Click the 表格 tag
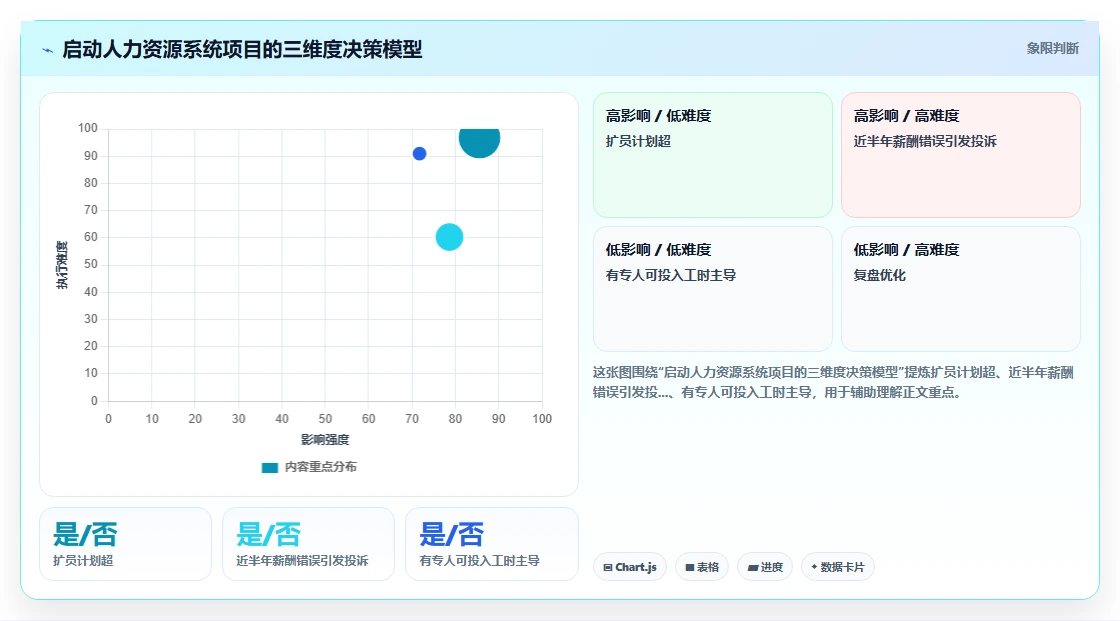The height and width of the screenshot is (621, 1120). tap(702, 567)
